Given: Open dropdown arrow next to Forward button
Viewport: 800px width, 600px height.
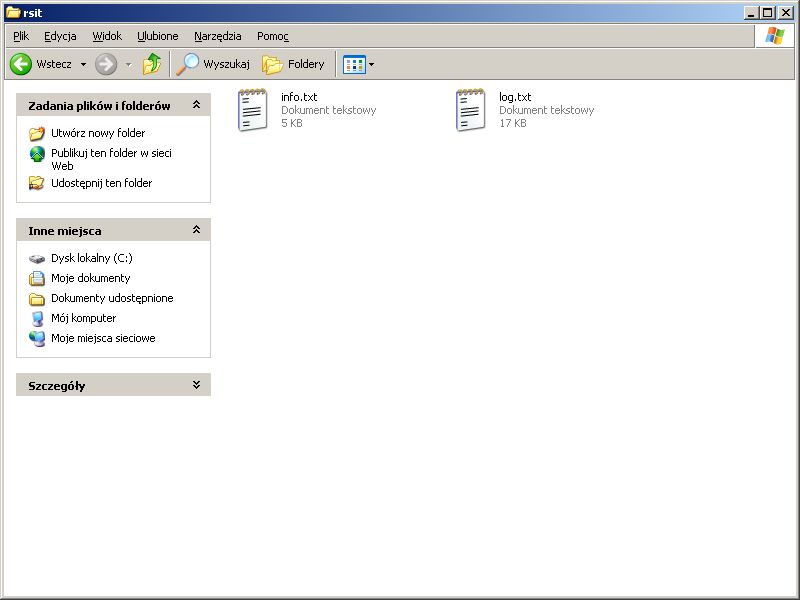Looking at the screenshot, I should tap(128, 64).
